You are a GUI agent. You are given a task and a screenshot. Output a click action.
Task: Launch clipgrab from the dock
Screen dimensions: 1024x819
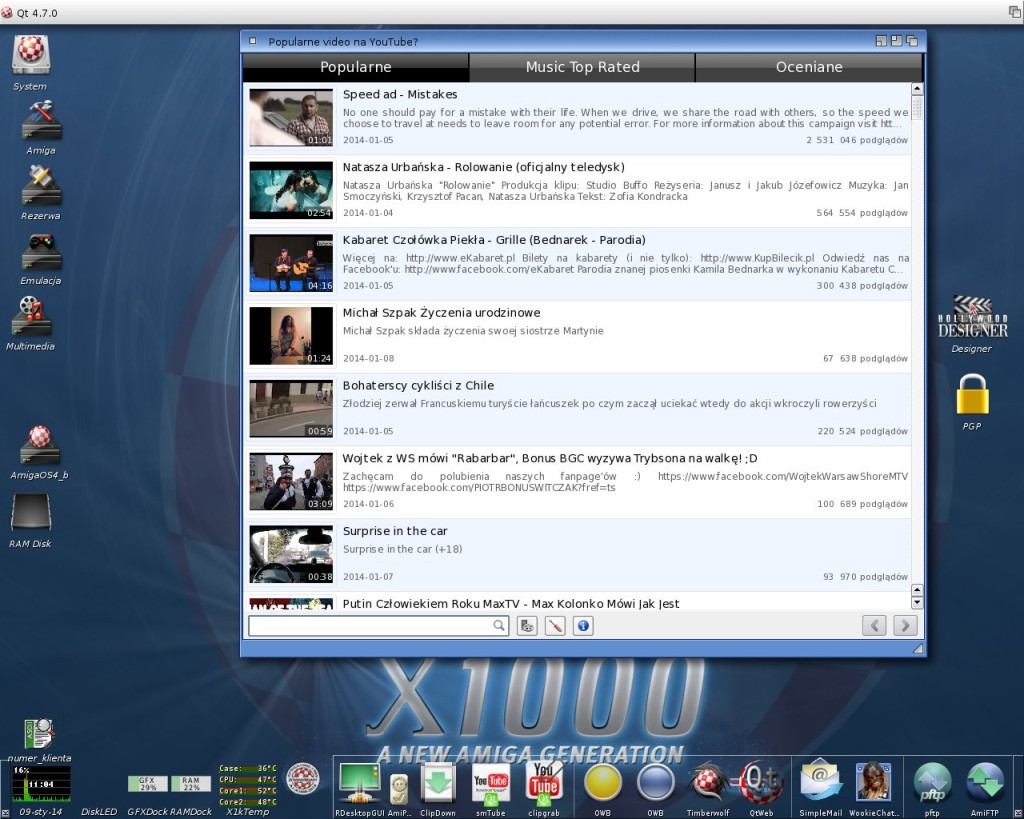(x=544, y=782)
